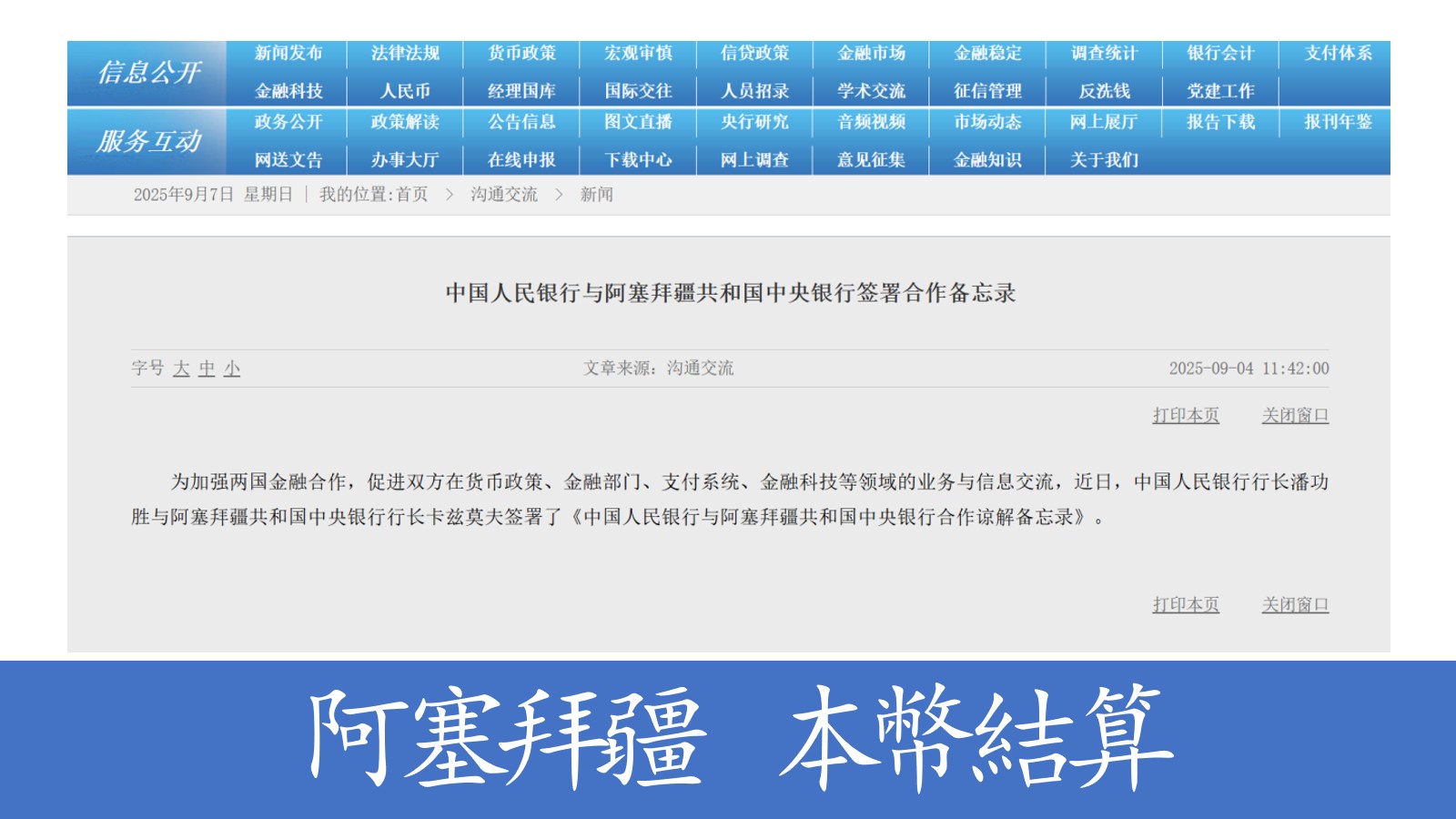Click 首页 in the breadcrumb
The width and height of the screenshot is (1456, 819).
click(411, 195)
